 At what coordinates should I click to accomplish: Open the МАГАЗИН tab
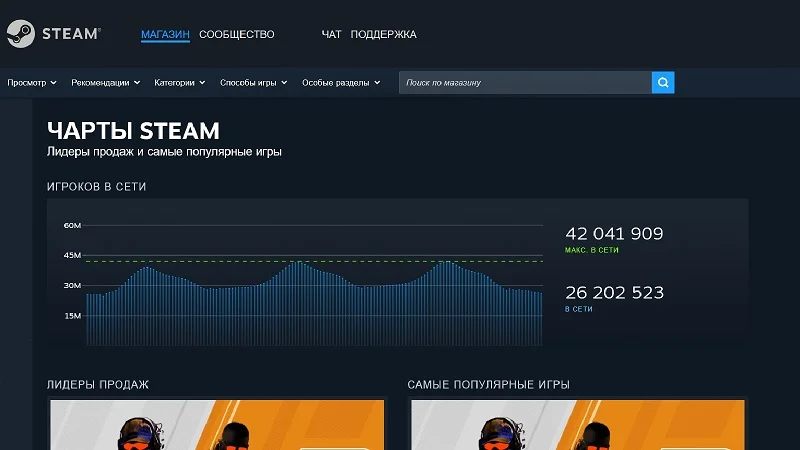(x=165, y=34)
